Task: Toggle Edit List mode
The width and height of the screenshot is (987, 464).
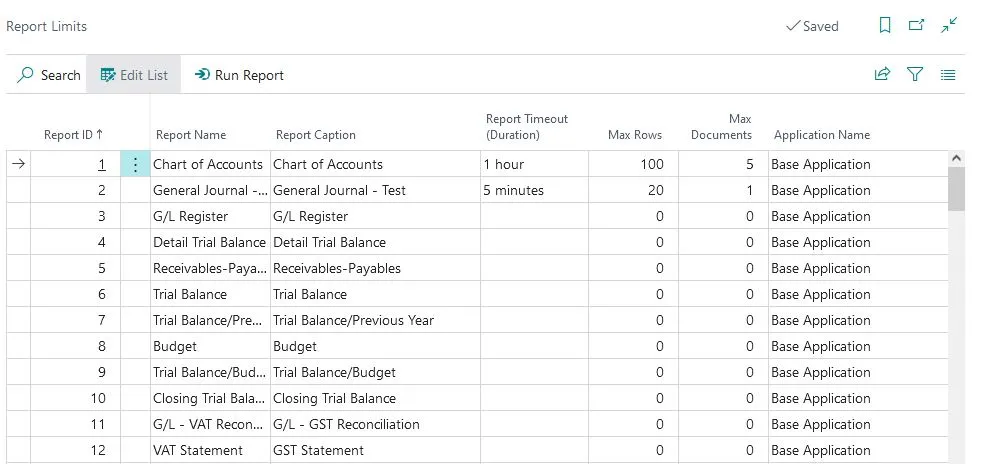Action: pyautogui.click(x=134, y=75)
